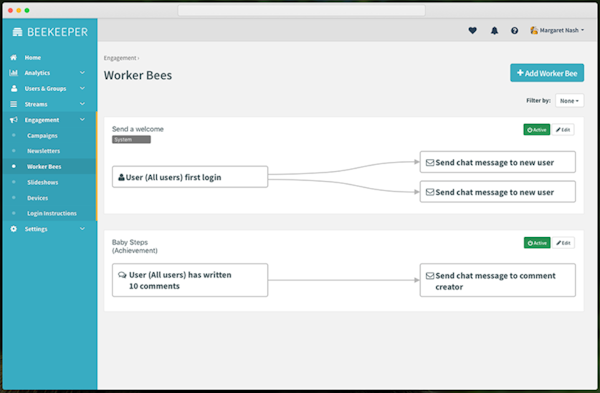Click the Streams list icon
The height and width of the screenshot is (393, 600).
coord(13,104)
